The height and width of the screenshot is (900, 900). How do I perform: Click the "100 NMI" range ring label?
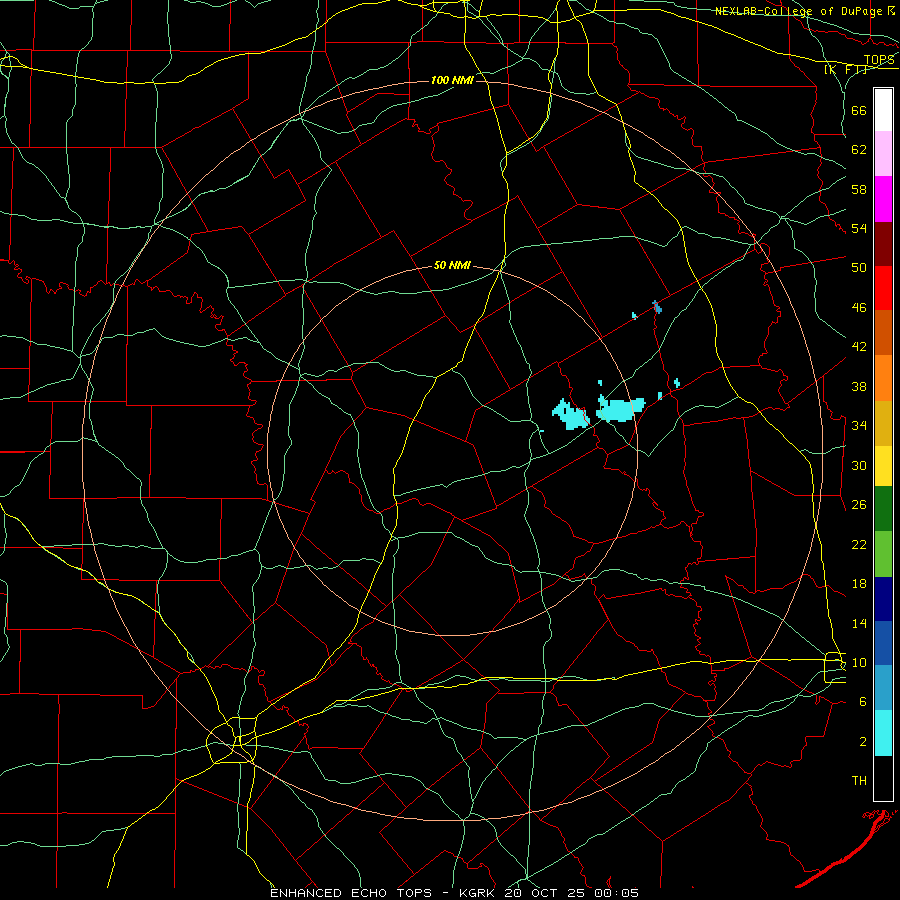(x=452, y=80)
